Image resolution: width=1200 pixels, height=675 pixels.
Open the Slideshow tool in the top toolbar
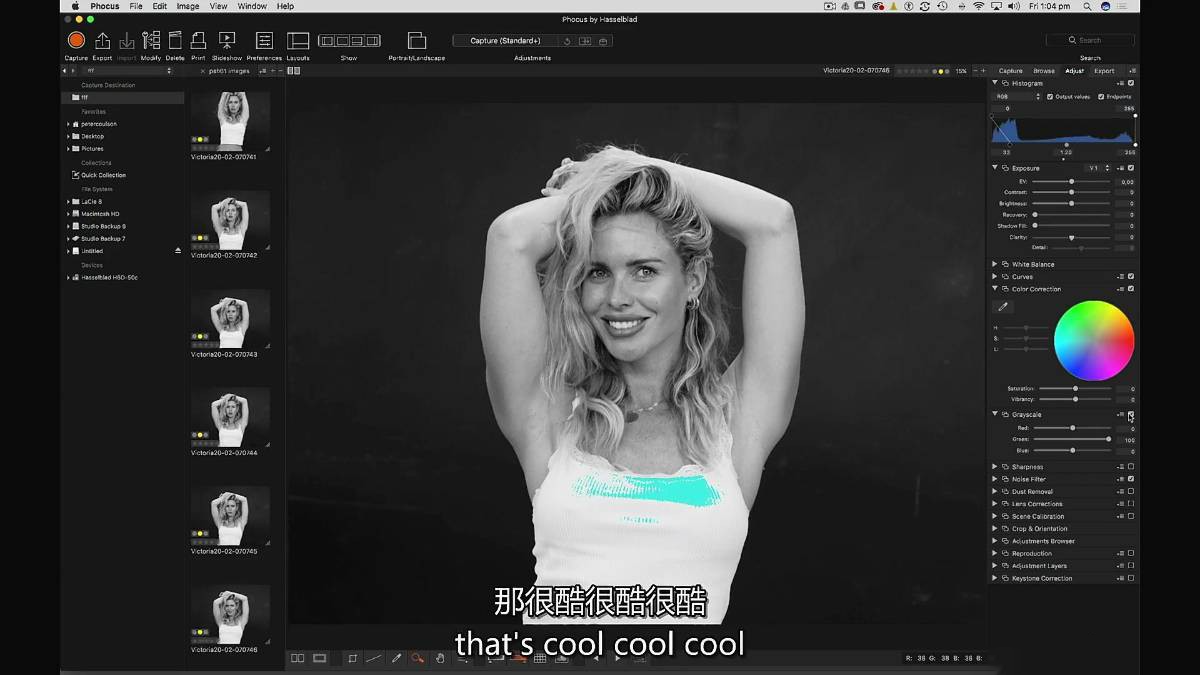[227, 42]
